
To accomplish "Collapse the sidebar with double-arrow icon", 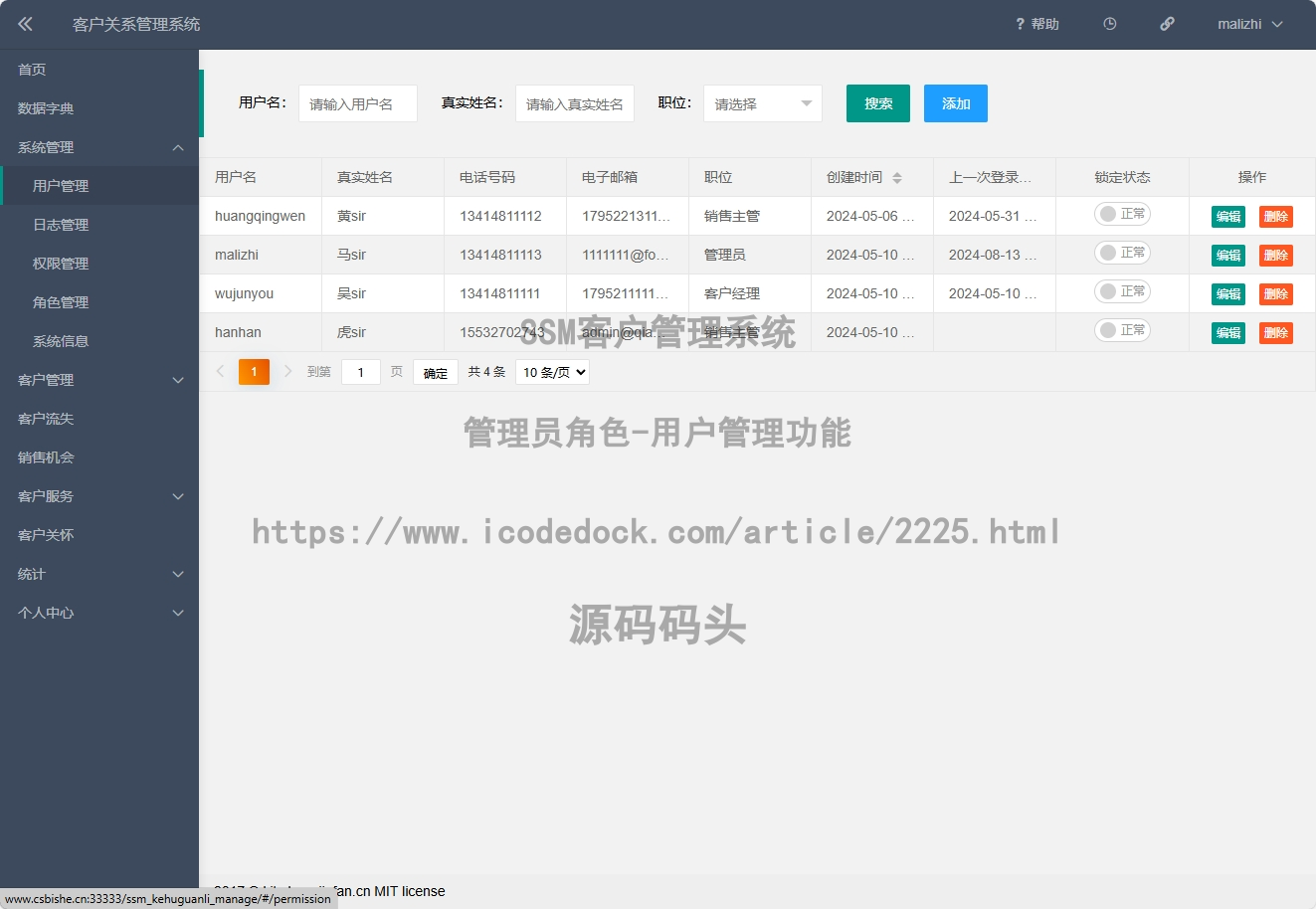I will [25, 24].
